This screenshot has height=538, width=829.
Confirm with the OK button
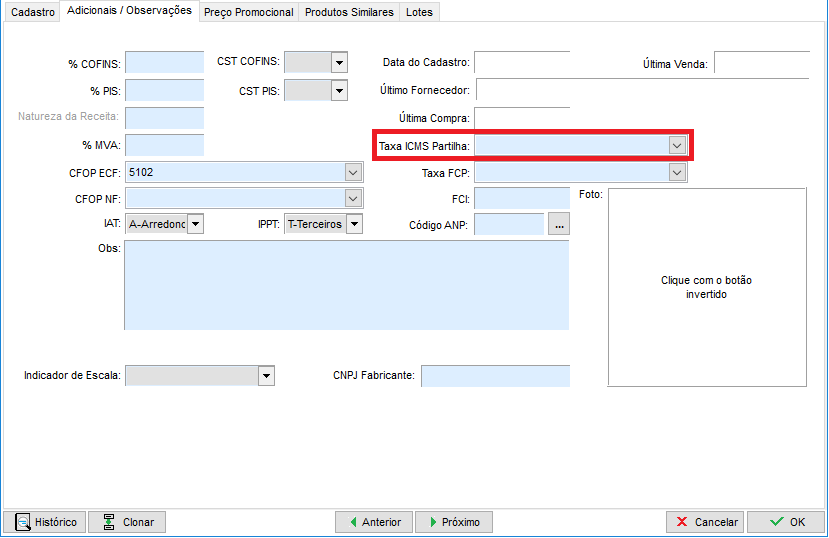coord(785,522)
